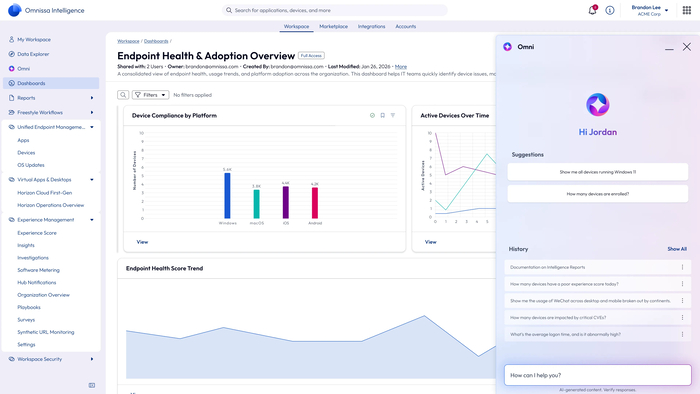Collapse the Unified Endpoint Management section
This screenshot has width=700, height=394.
point(92,127)
